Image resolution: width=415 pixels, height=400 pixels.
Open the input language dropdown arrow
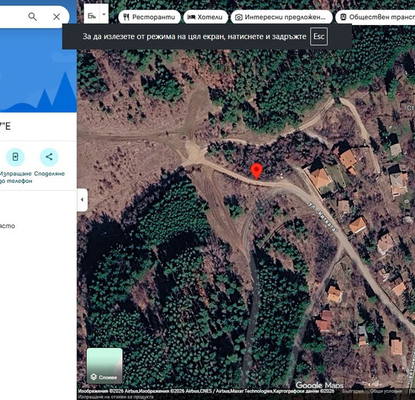[104, 14]
